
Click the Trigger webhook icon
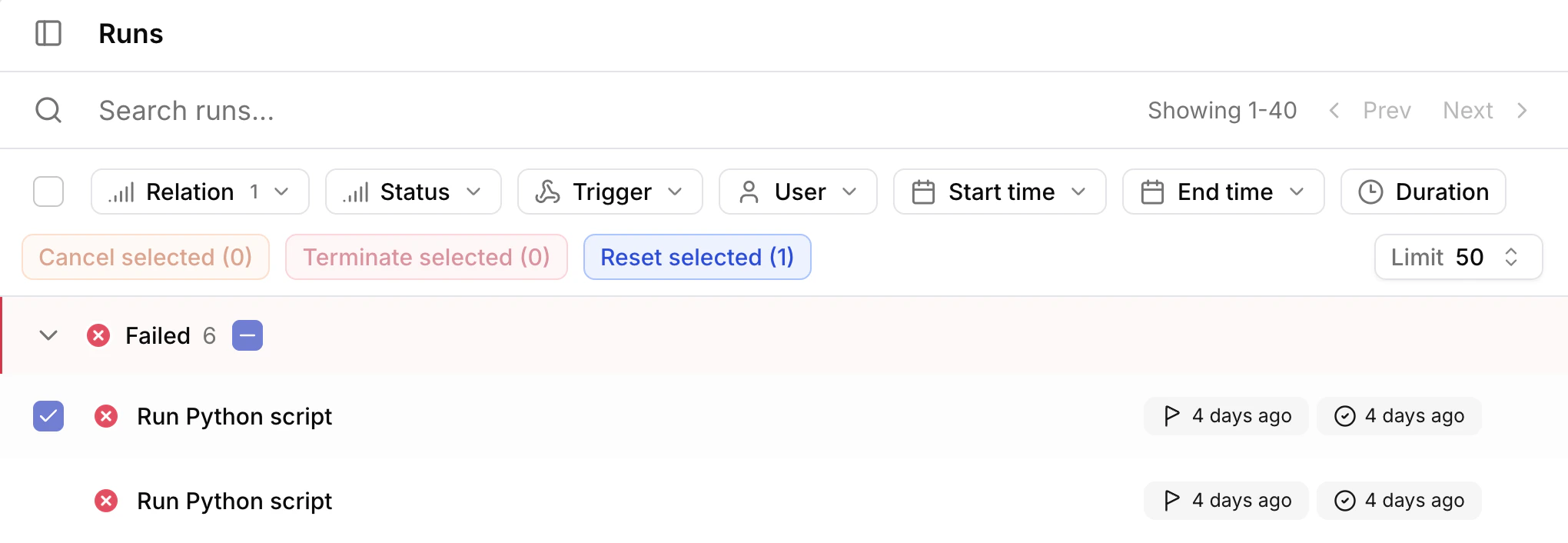[x=546, y=192]
